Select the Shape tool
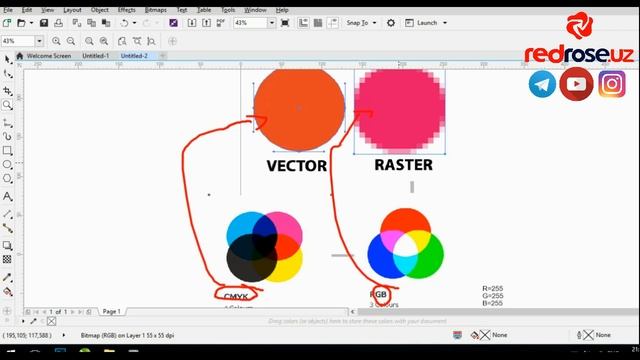Image resolution: width=640 pixels, height=360 pixels. tap(7, 74)
